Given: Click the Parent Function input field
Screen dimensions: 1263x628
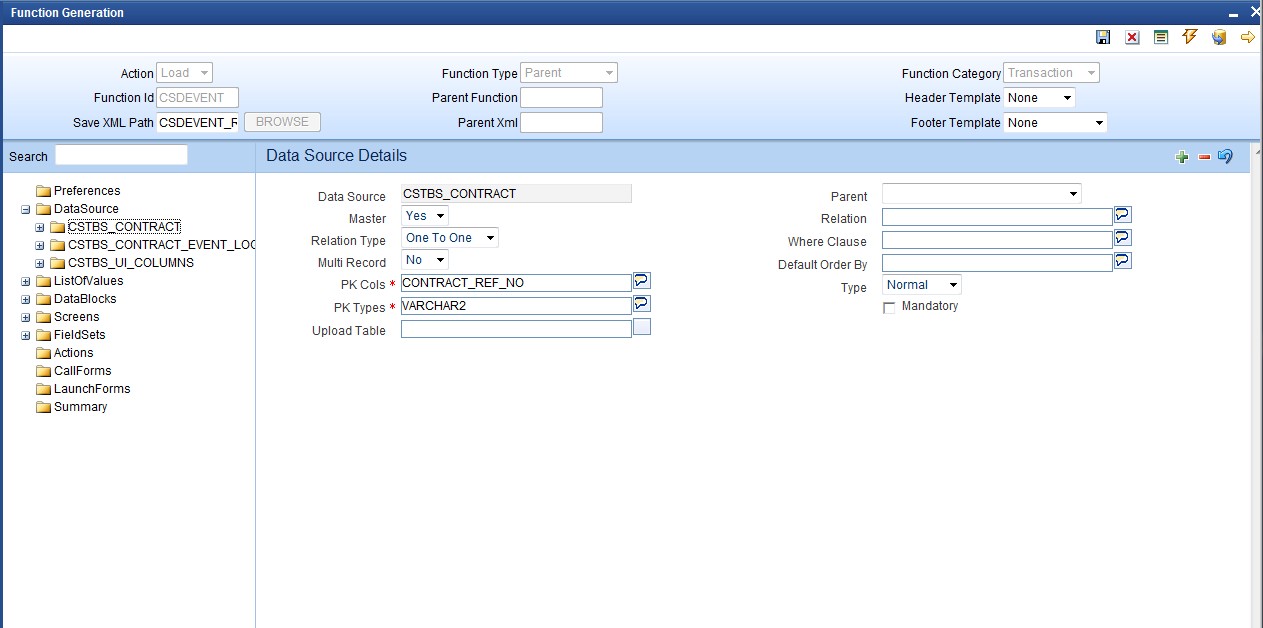Looking at the screenshot, I should (561, 98).
